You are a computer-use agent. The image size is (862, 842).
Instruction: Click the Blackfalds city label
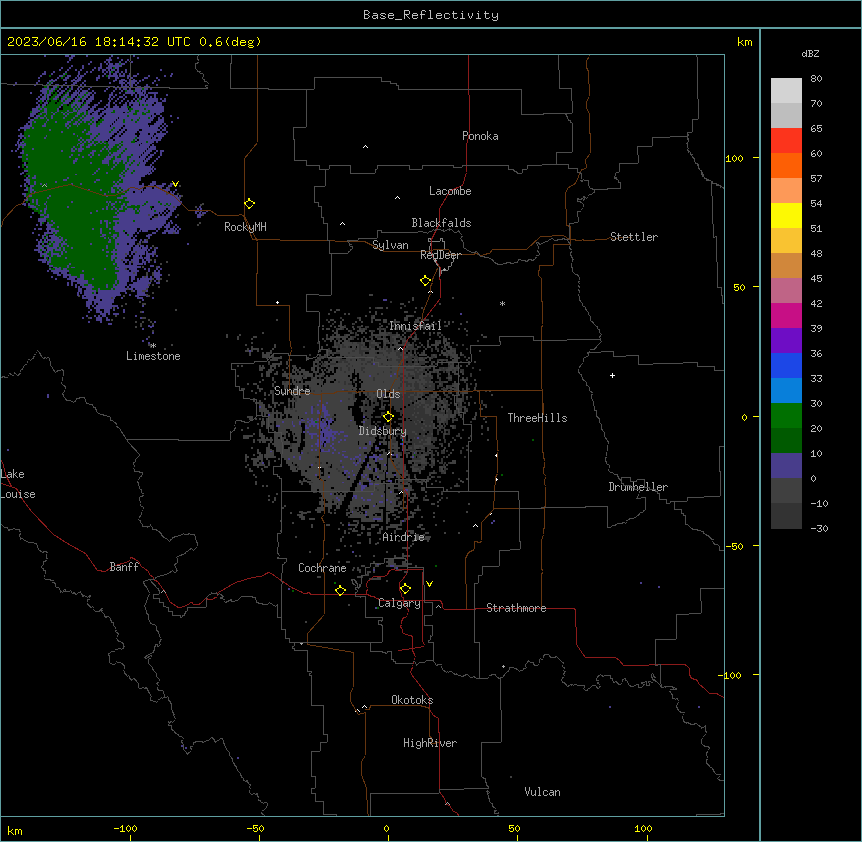tap(441, 223)
